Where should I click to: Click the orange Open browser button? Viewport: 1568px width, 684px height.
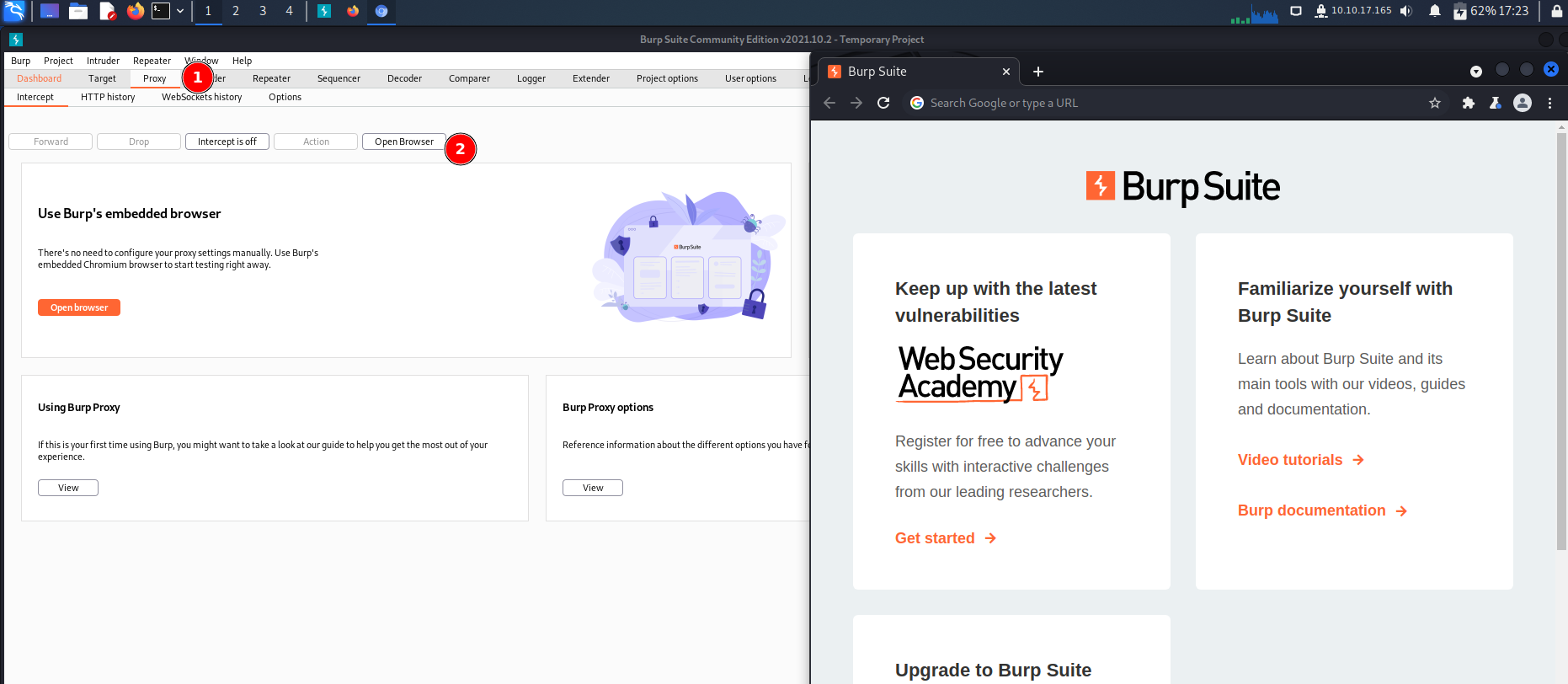point(79,307)
